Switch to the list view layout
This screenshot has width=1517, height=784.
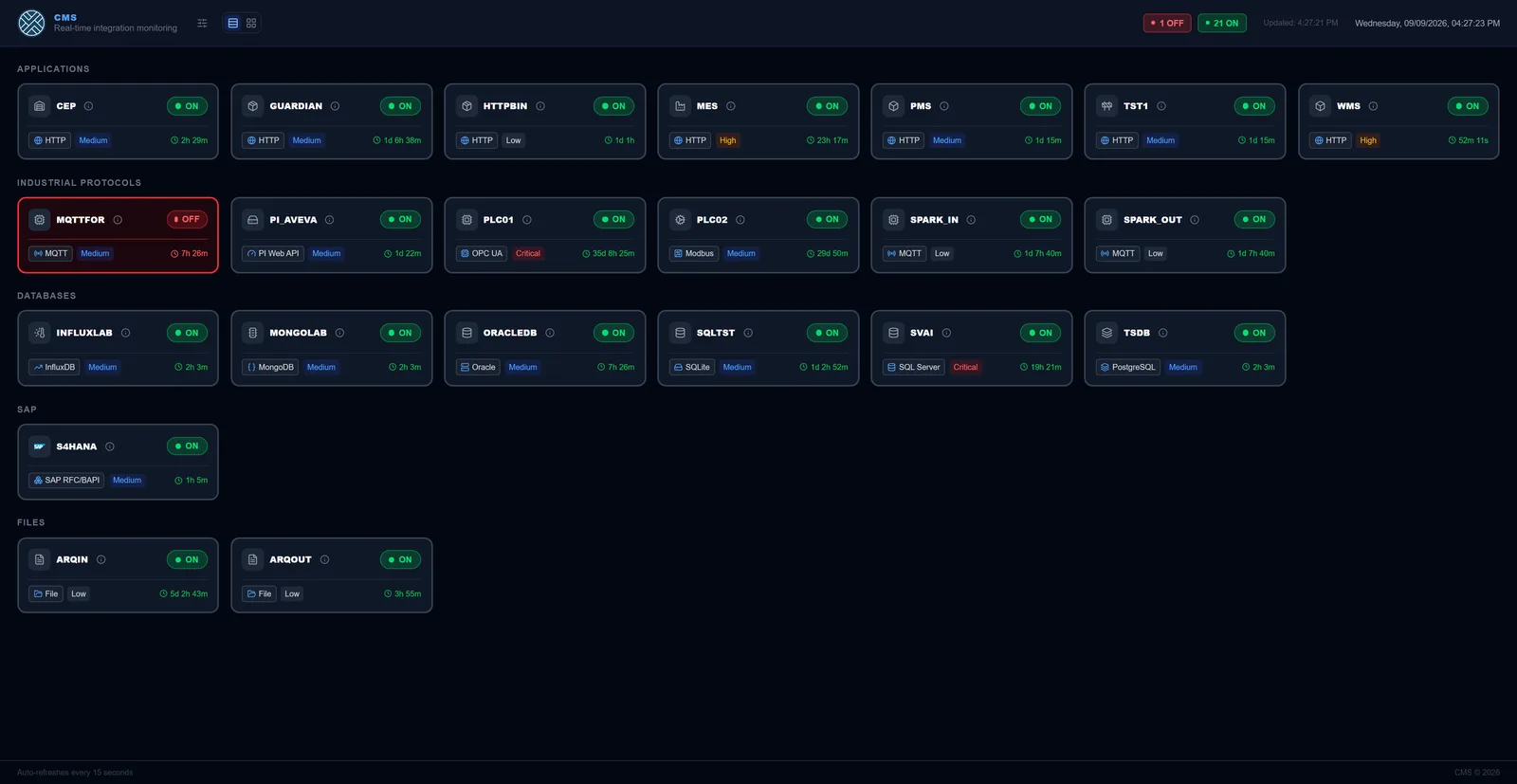pos(233,23)
